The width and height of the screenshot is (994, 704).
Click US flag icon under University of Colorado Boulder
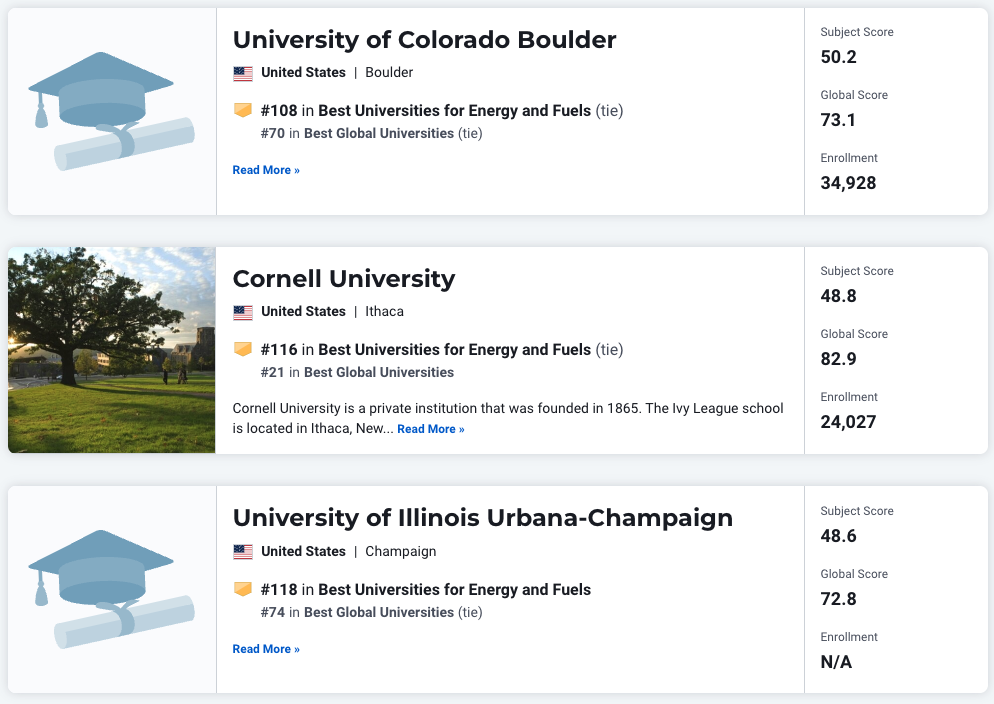point(243,73)
